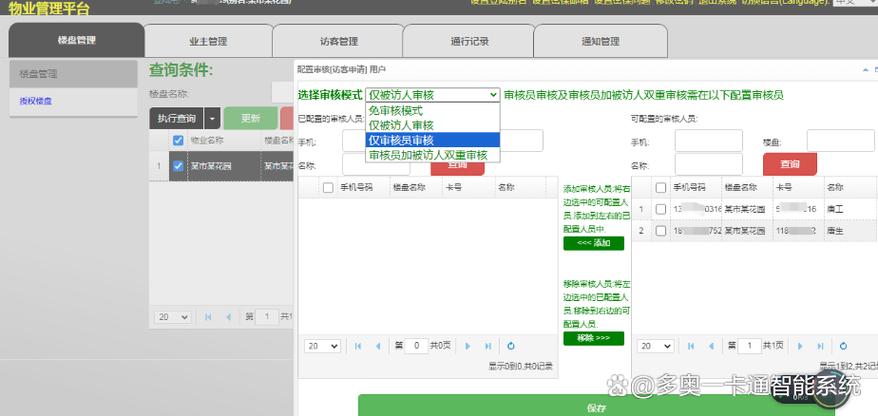The width and height of the screenshot is (878, 416).
Task: Focus 手机 field for available reviewers
Action: 708,141
